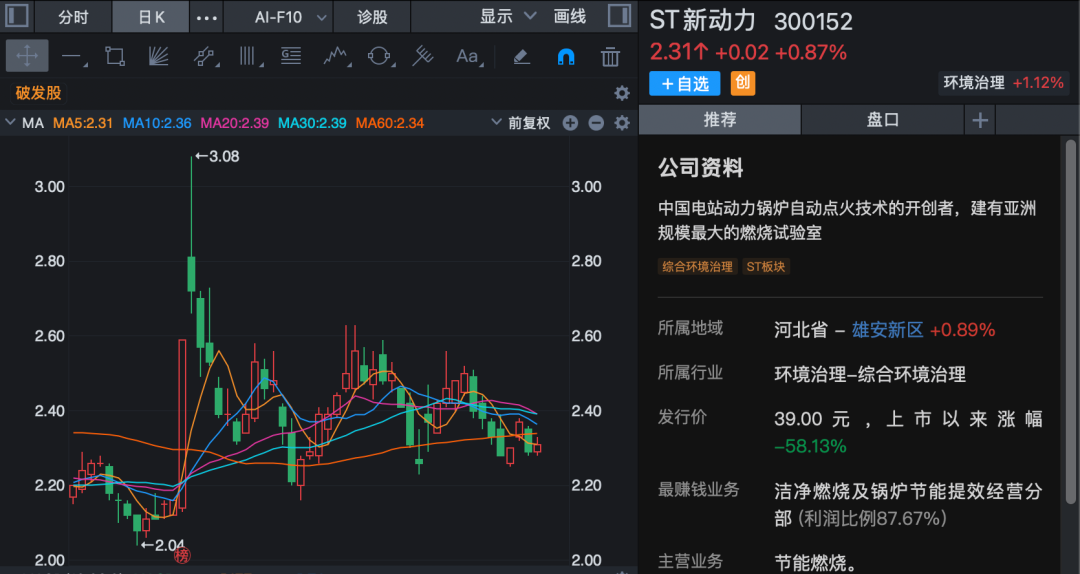
Task: Switch to the 盘口 tab
Action: coord(882,120)
